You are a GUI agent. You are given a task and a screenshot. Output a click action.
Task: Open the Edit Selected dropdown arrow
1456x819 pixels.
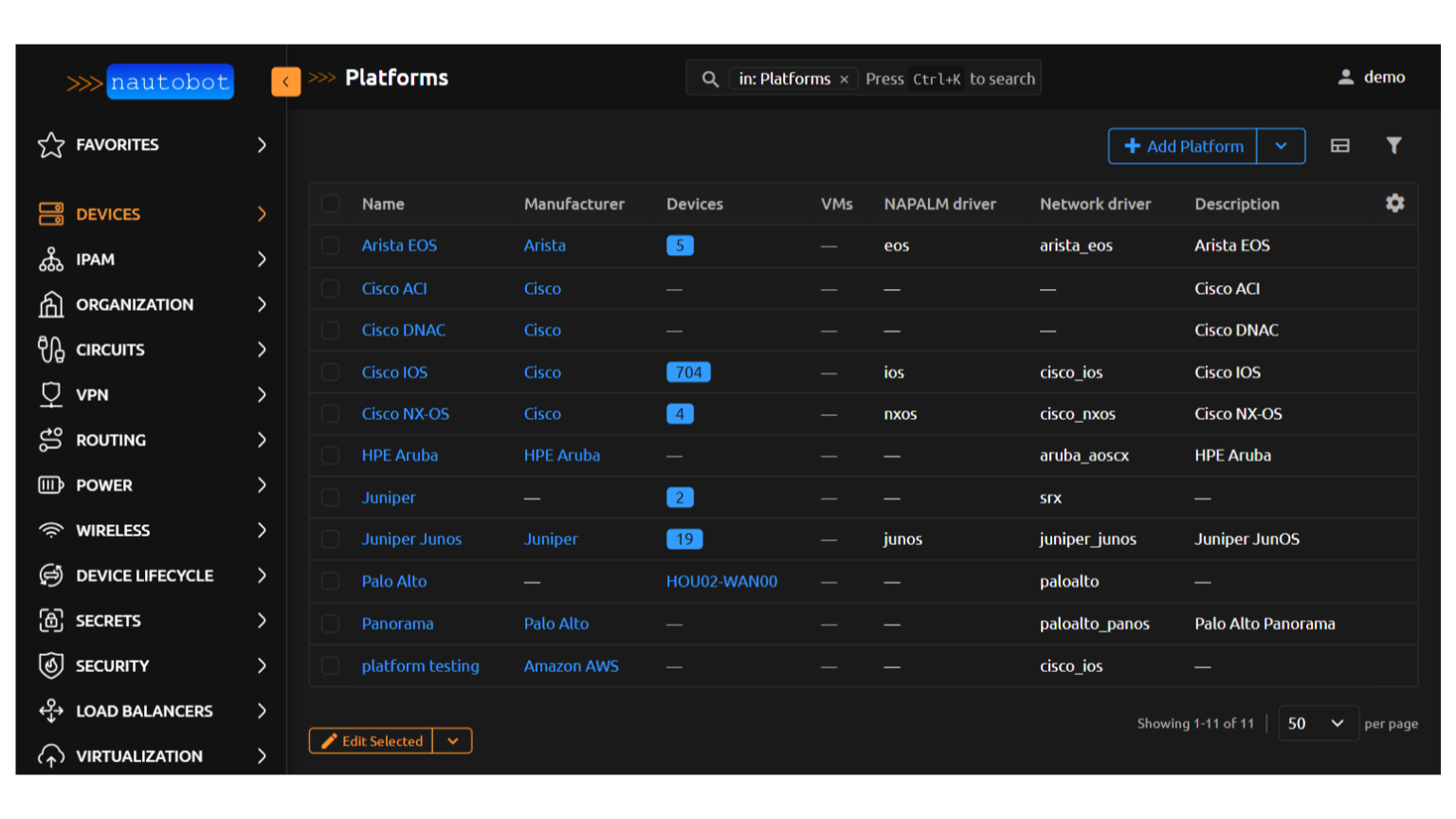pyautogui.click(x=453, y=740)
